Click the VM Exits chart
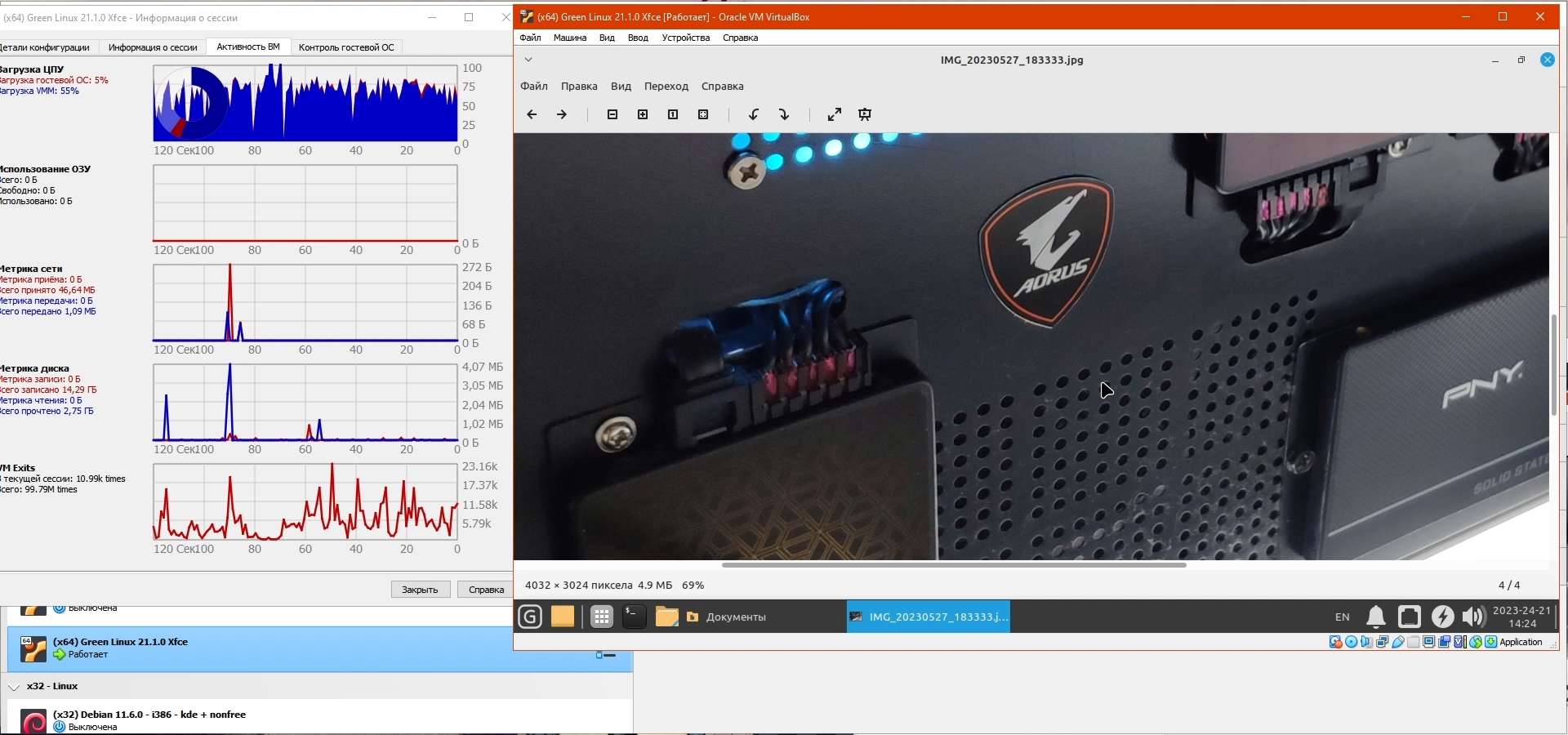1568x735 pixels. coord(305,502)
